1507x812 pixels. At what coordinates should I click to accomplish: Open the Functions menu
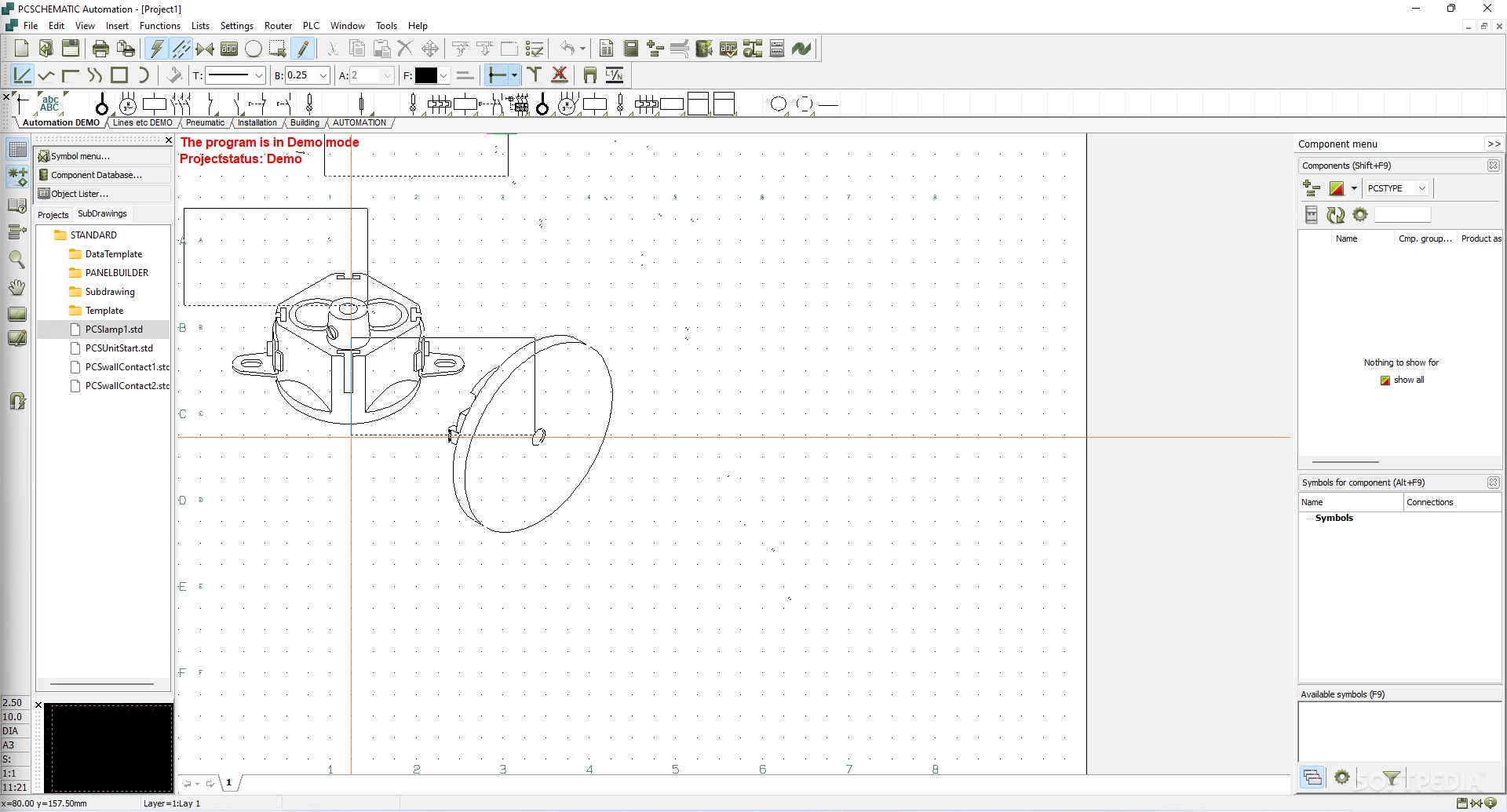pos(160,26)
